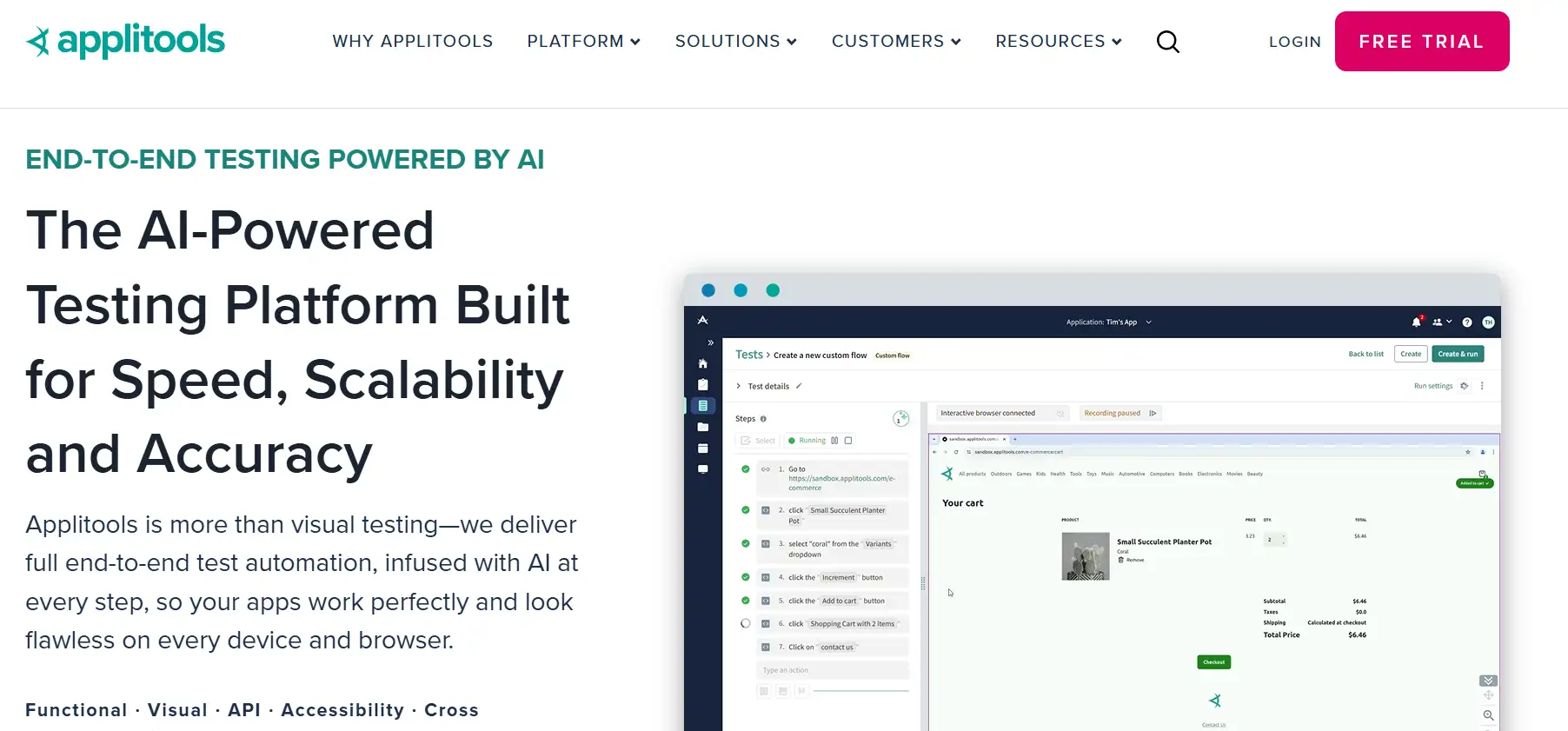Open the three-dot more options menu
Image resolution: width=1568 pixels, height=731 pixels.
[x=1483, y=386]
